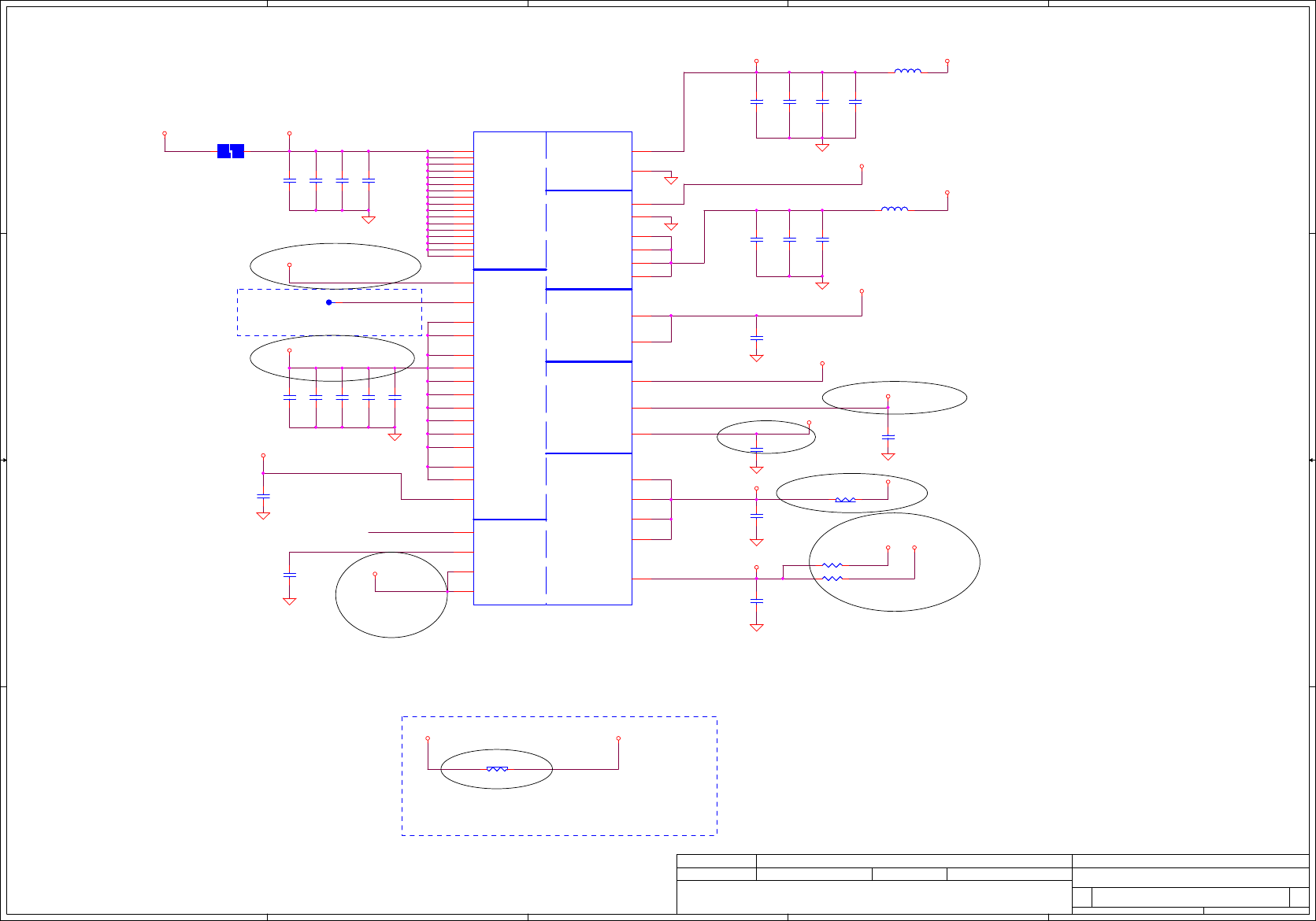Select the round annotation circle at lower left

pos(391,595)
